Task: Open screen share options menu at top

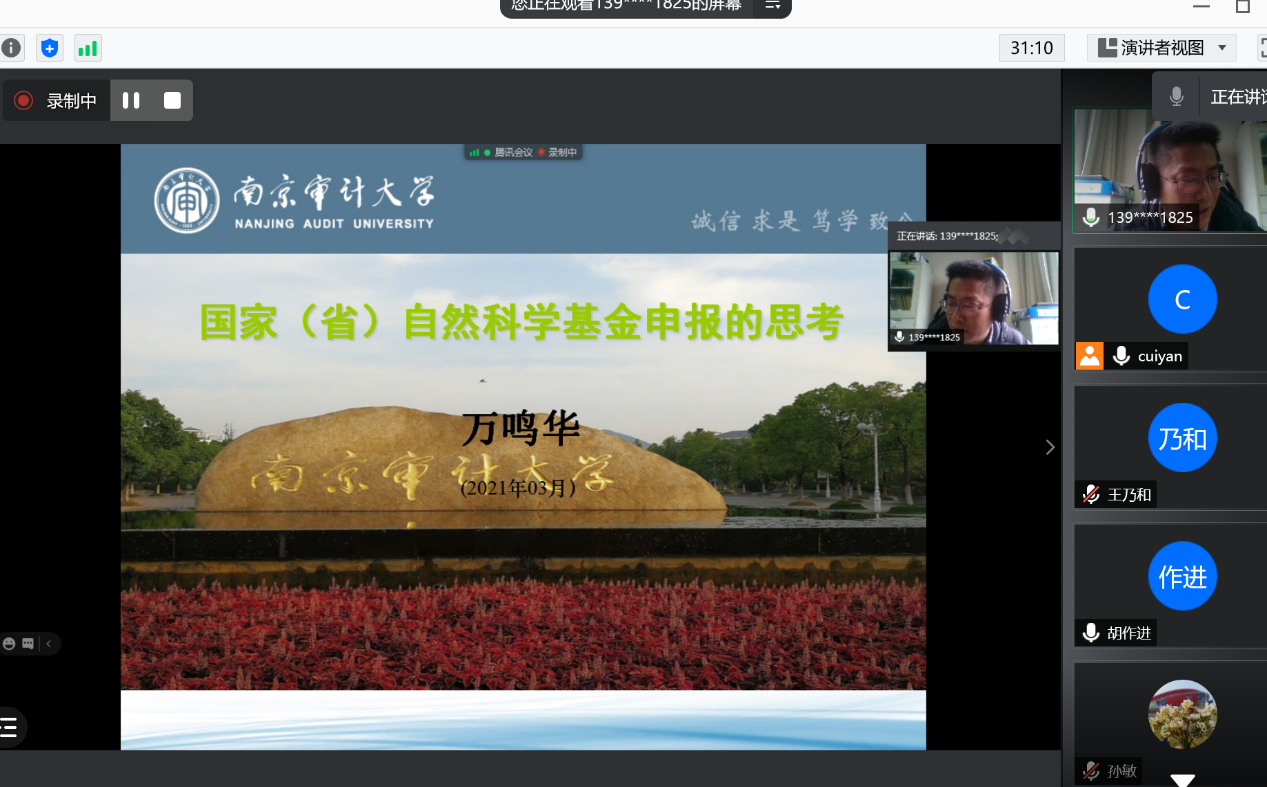Action: 772,6
